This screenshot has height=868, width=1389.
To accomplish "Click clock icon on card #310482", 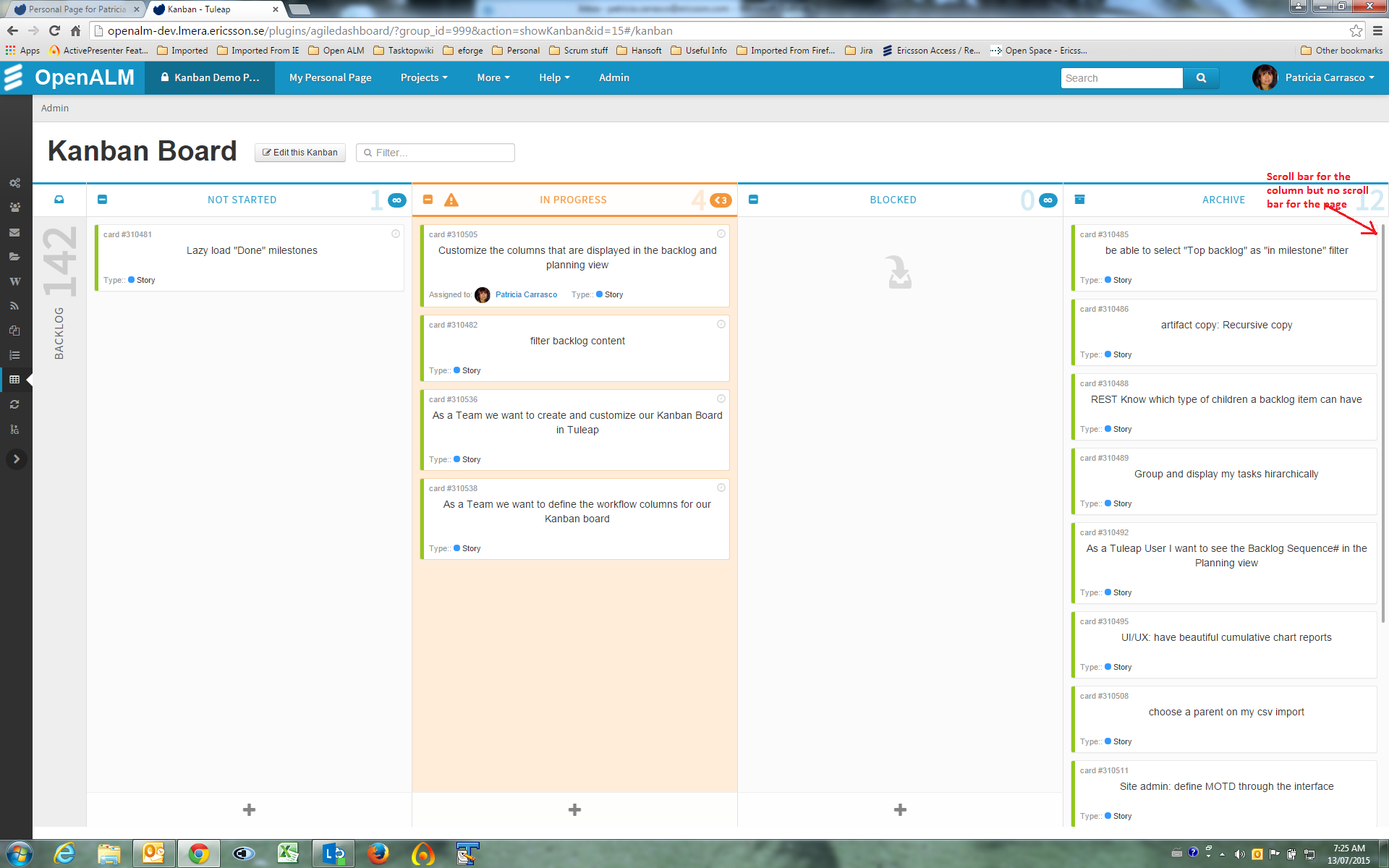I will (x=721, y=324).
